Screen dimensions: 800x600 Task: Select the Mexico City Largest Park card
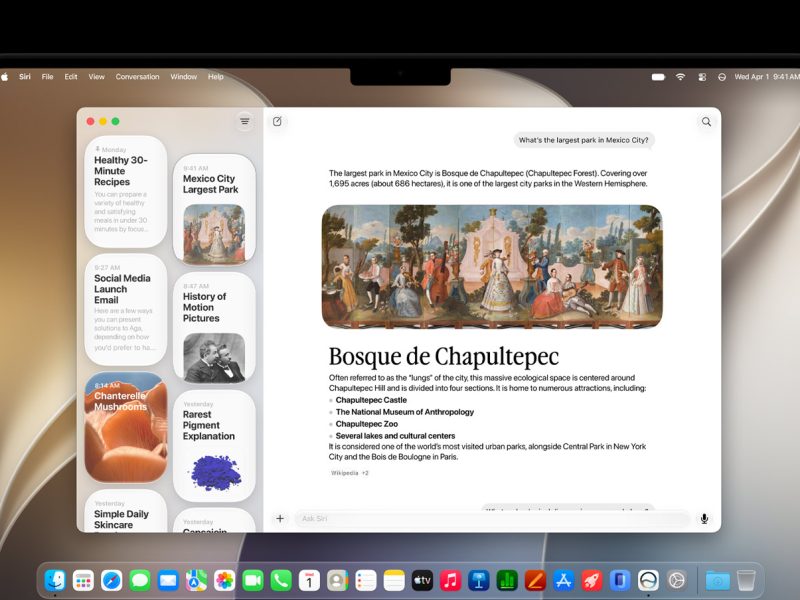[x=214, y=210]
